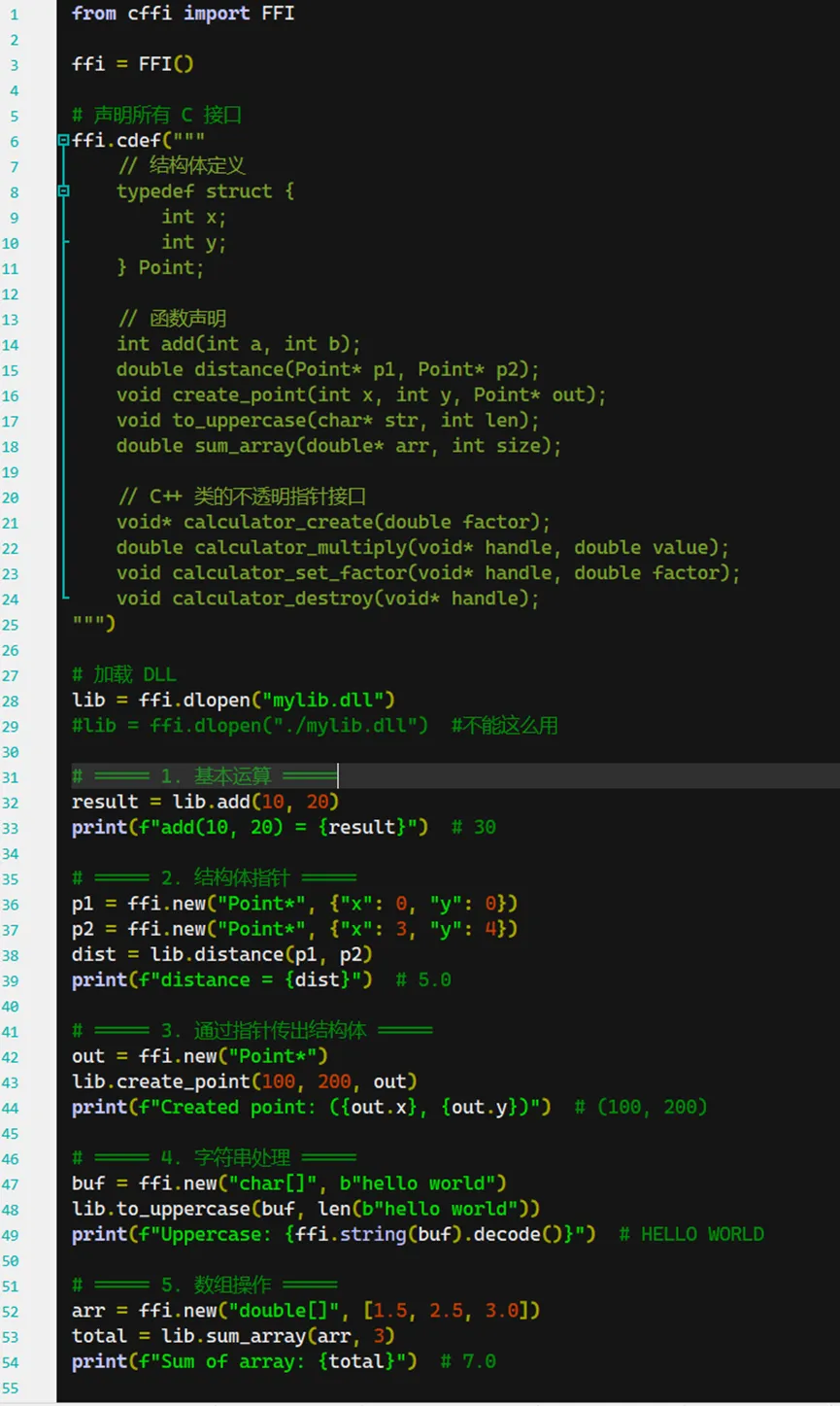The image size is (840, 1406).
Task: Click 'int x;' struct member
Action: pos(193,217)
